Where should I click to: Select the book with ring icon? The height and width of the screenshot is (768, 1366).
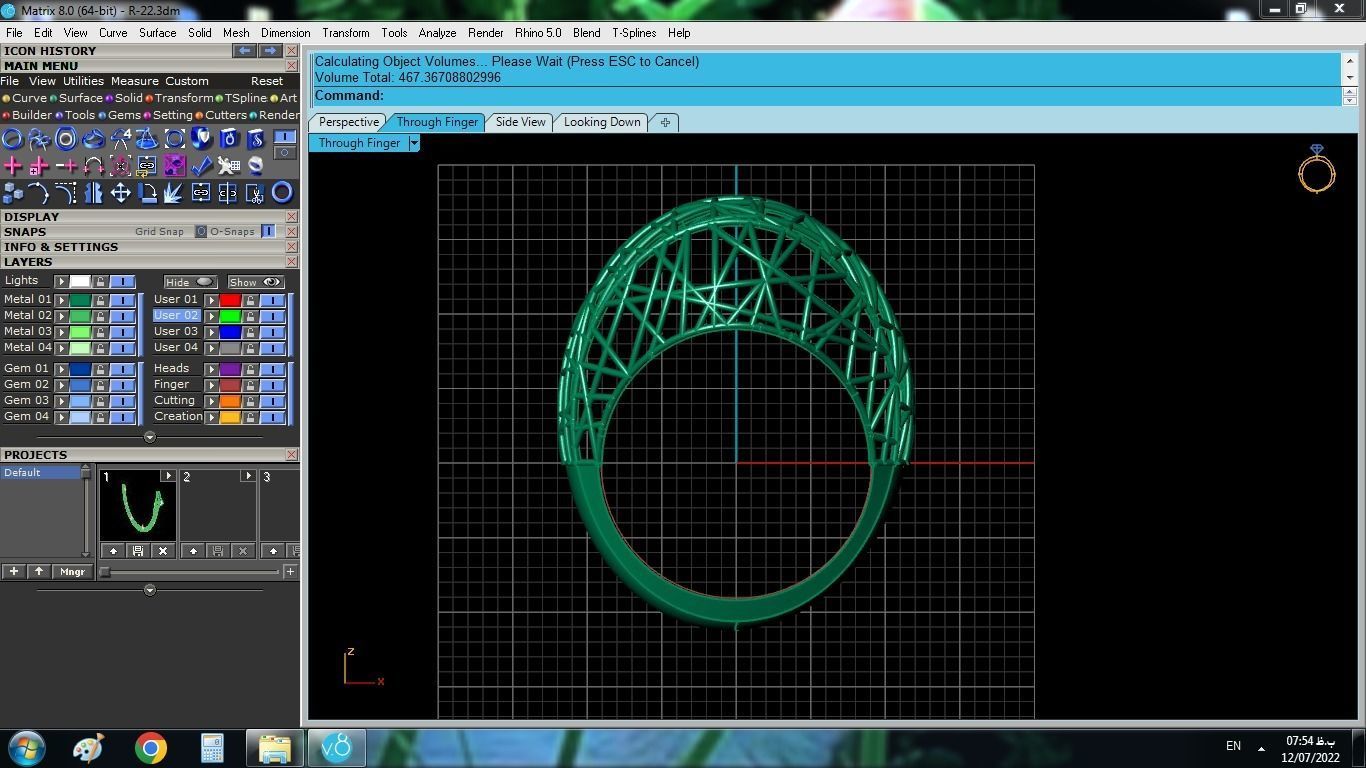pos(228,139)
